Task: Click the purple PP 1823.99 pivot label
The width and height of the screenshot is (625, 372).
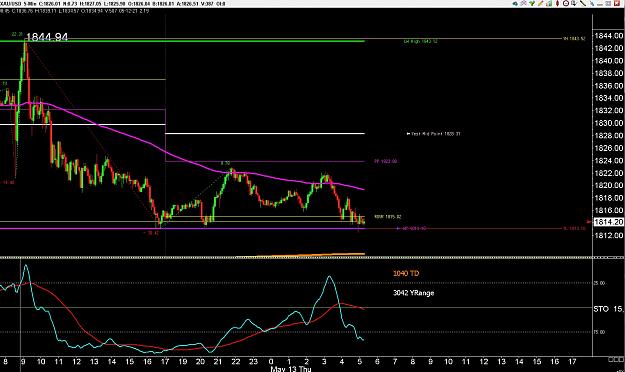Action: click(385, 161)
